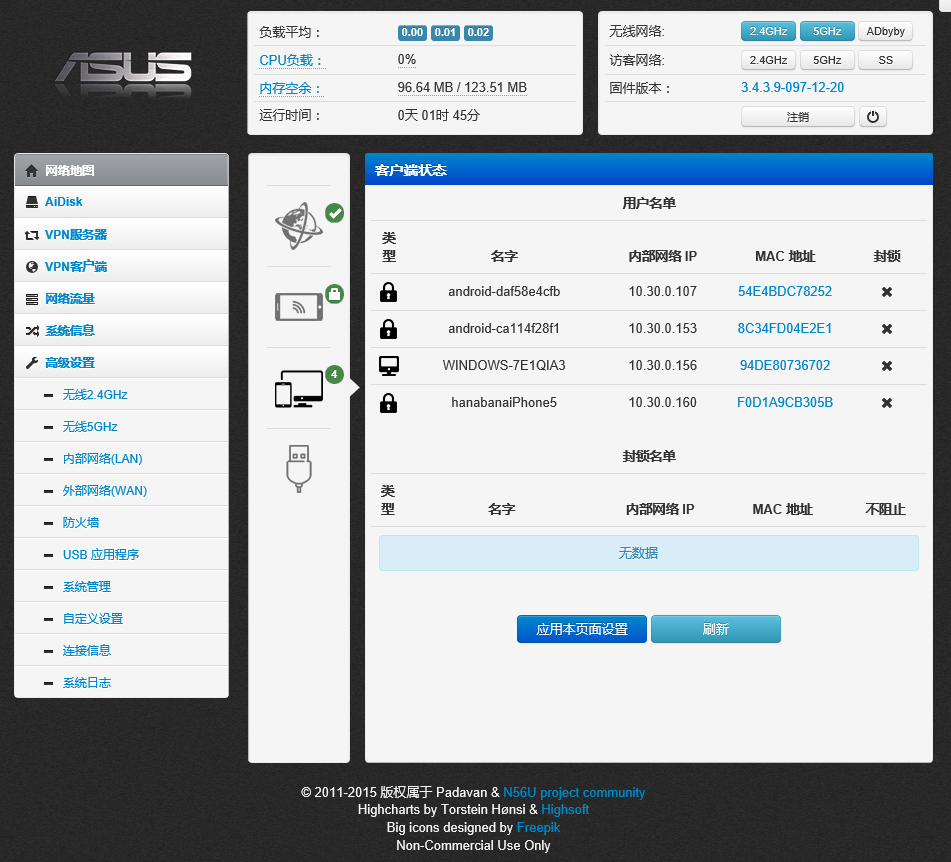The height and width of the screenshot is (862, 951).
Task: Toggle 2.4GHz wireless network
Action: (768, 31)
